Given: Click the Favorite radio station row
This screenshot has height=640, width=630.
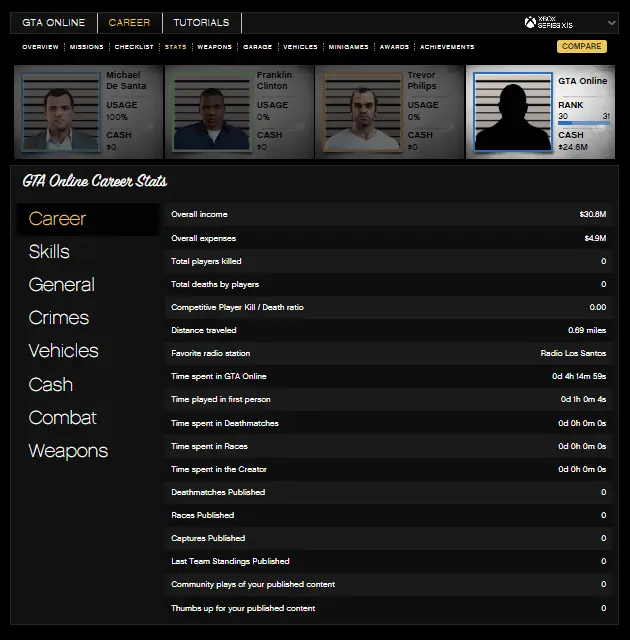Looking at the screenshot, I should pyautogui.click(x=389, y=353).
